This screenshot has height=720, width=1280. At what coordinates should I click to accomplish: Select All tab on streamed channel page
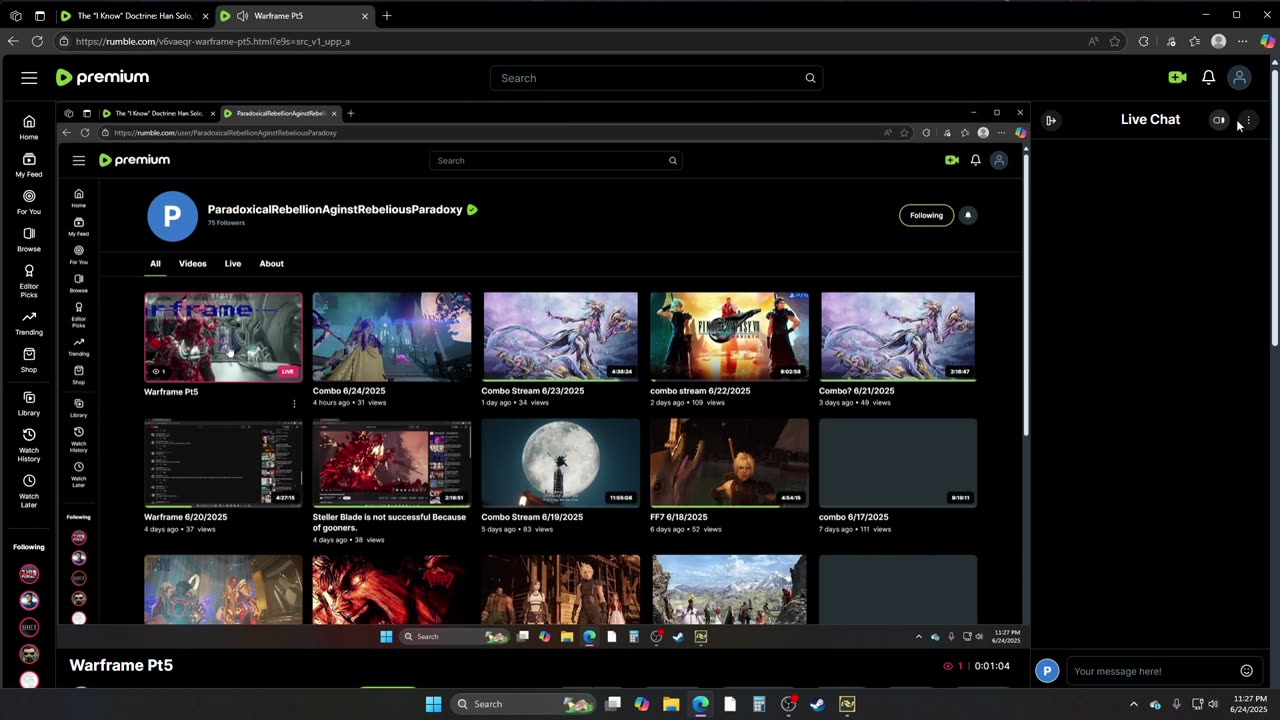[155, 264]
